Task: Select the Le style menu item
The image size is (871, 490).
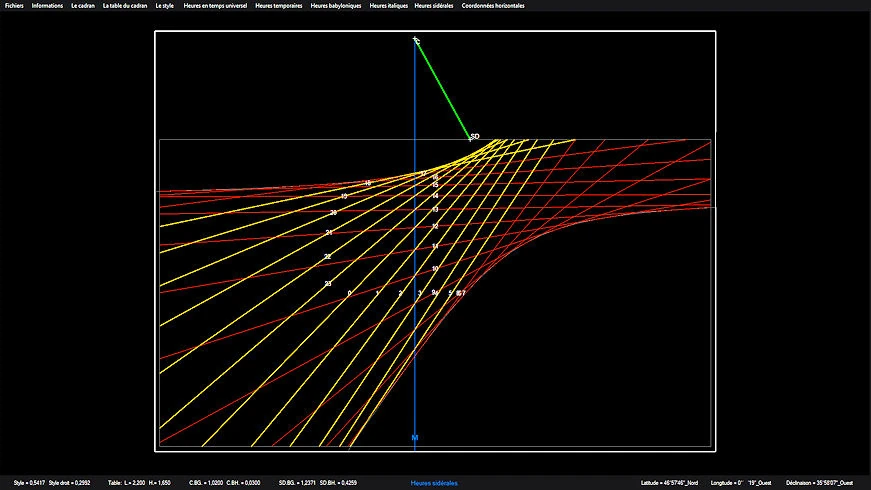Action: click(x=165, y=6)
